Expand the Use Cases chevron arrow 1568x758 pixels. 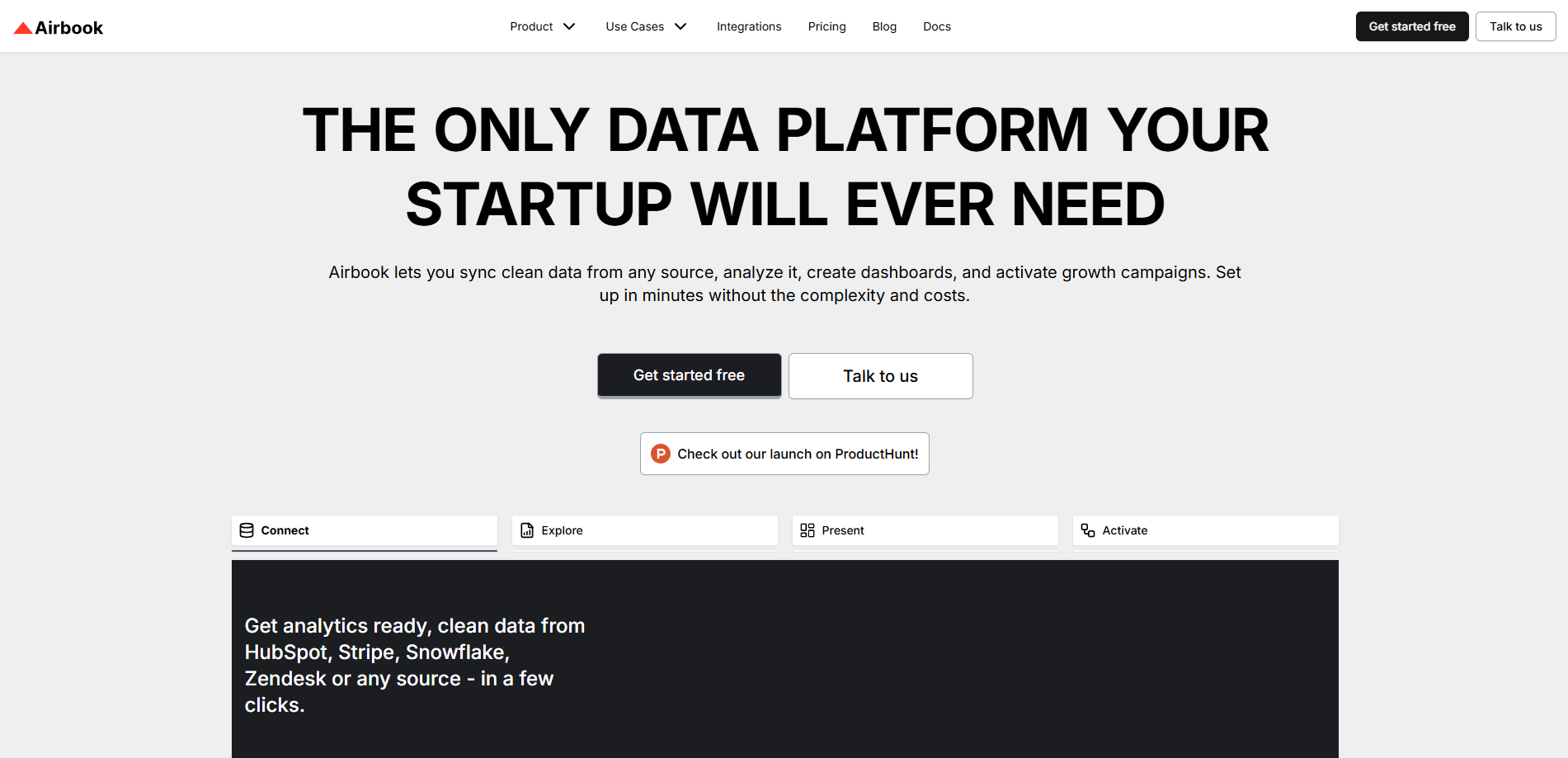click(680, 26)
